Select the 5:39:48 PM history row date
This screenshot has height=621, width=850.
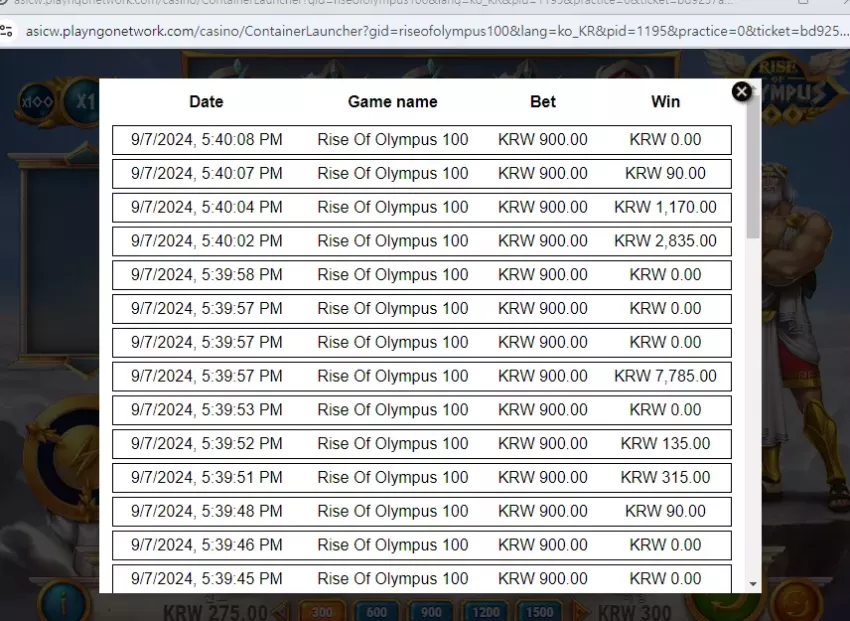click(x=207, y=511)
